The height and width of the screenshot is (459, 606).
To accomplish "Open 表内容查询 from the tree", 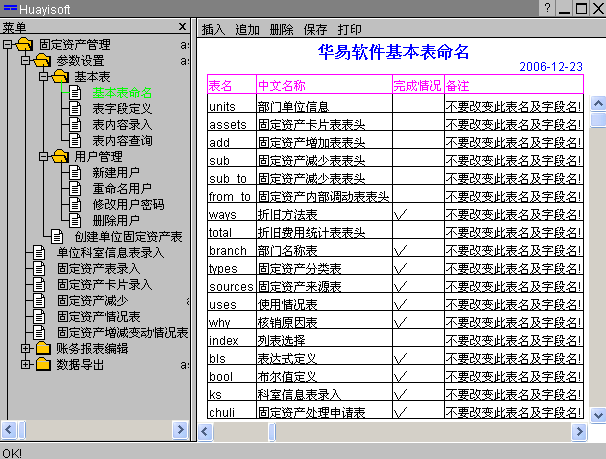I will [122, 140].
